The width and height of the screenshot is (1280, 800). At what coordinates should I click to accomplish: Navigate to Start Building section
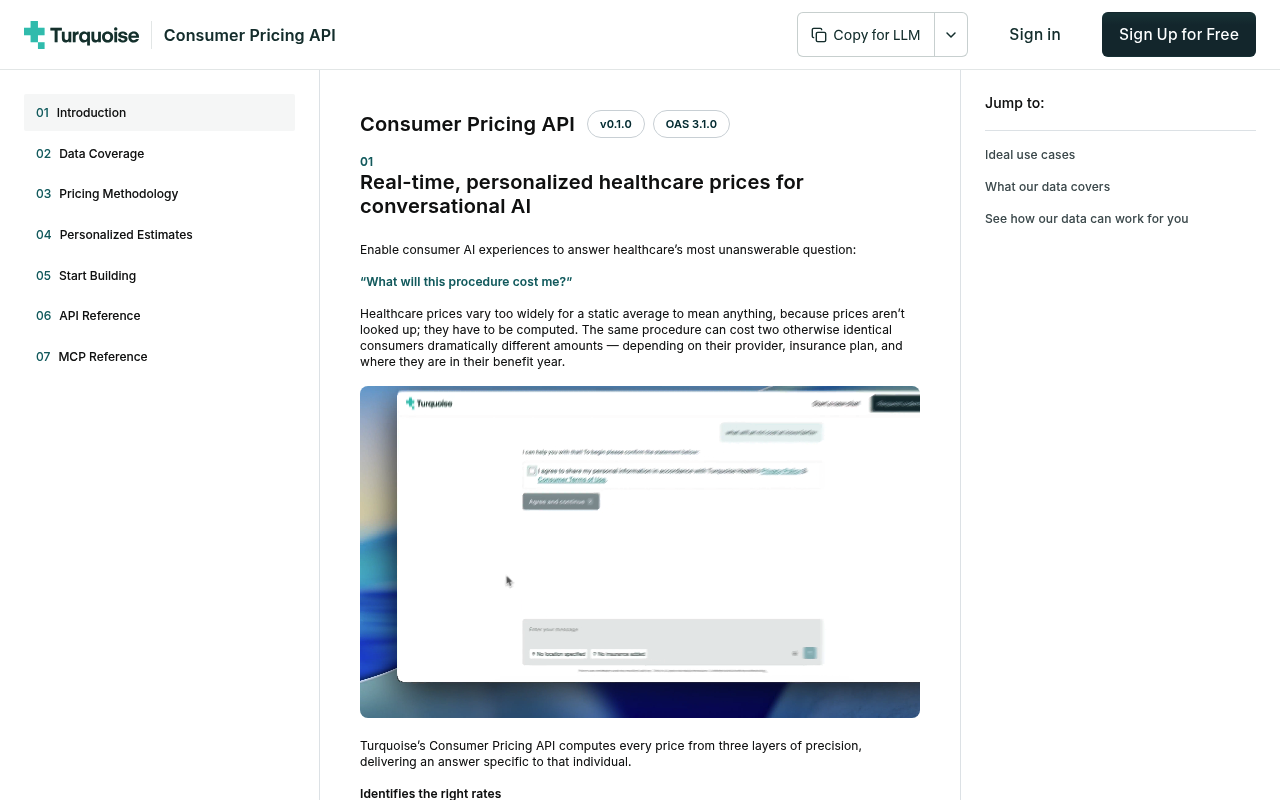159,276
